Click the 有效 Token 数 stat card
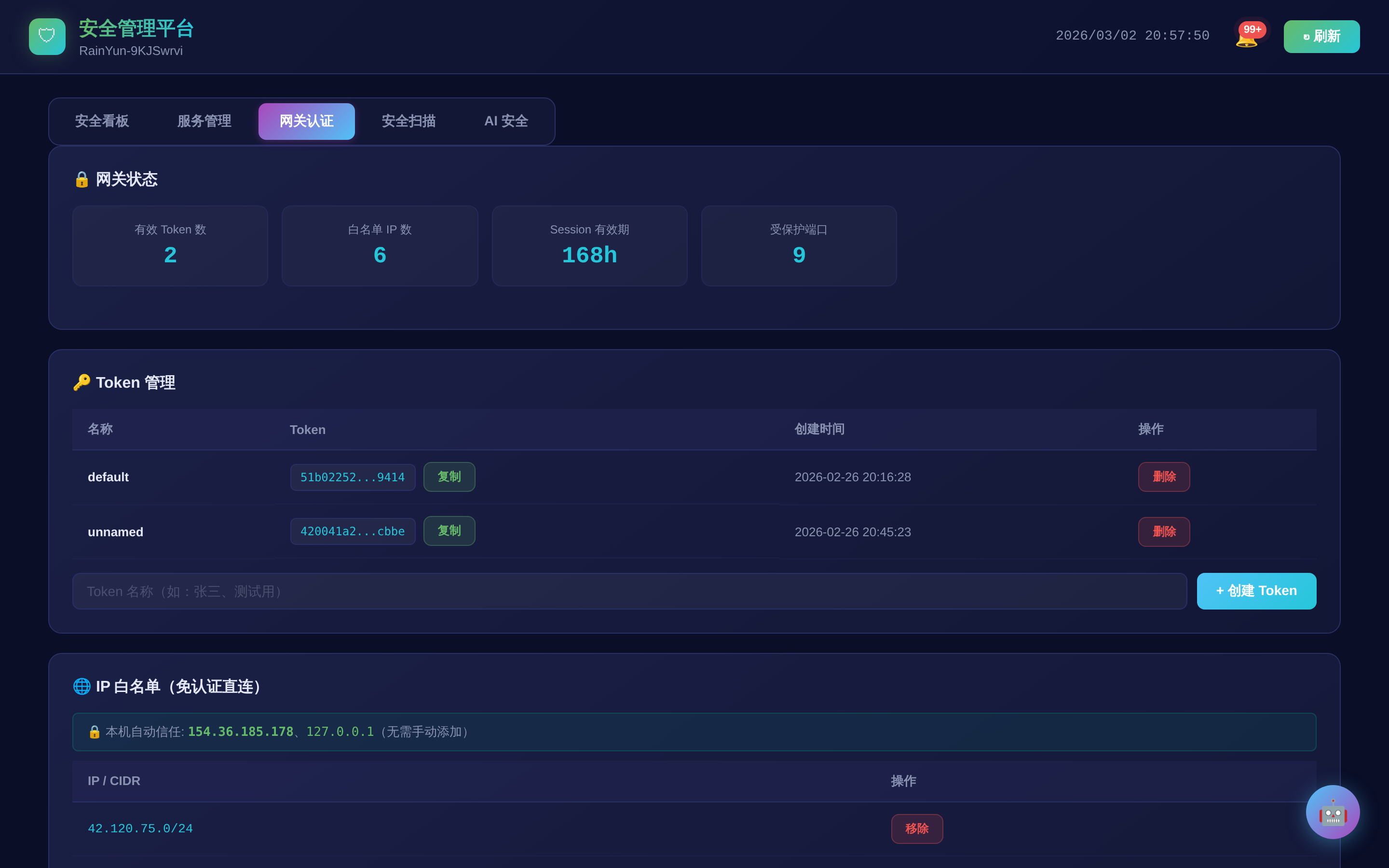The image size is (1389, 868). point(170,246)
